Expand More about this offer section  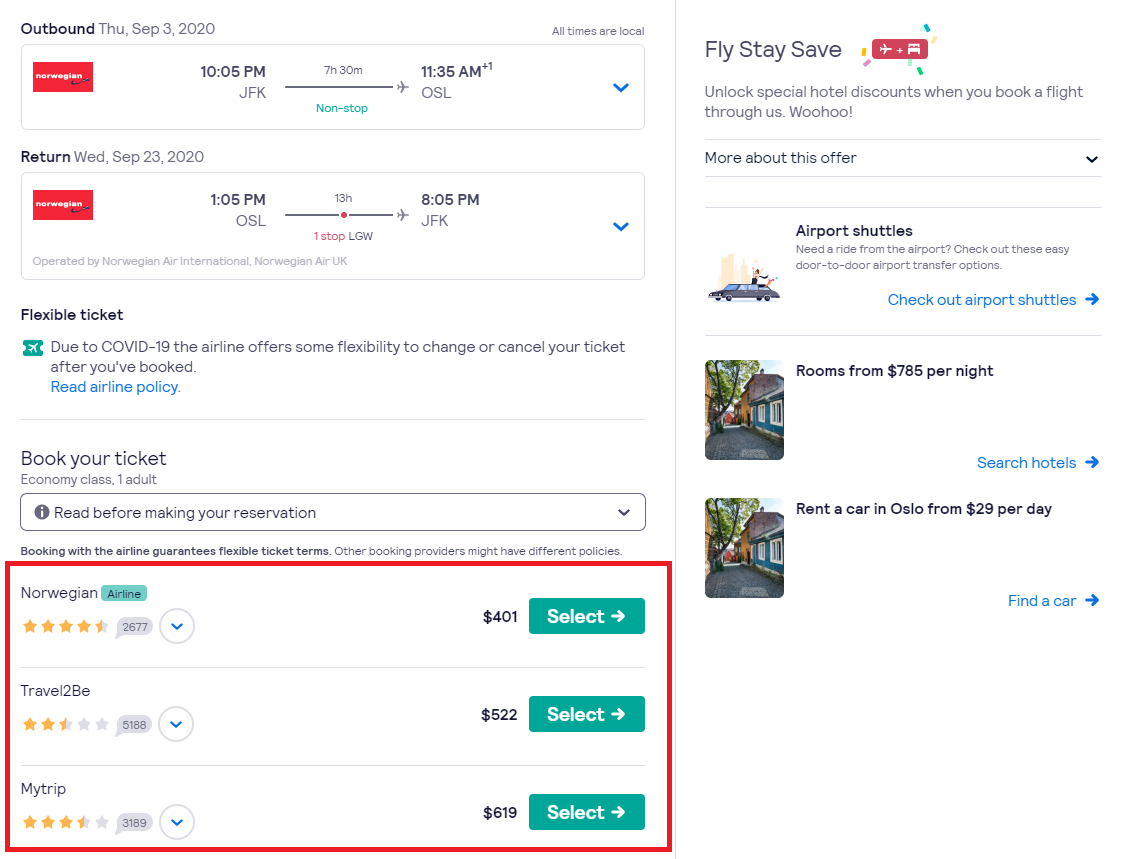click(x=902, y=158)
